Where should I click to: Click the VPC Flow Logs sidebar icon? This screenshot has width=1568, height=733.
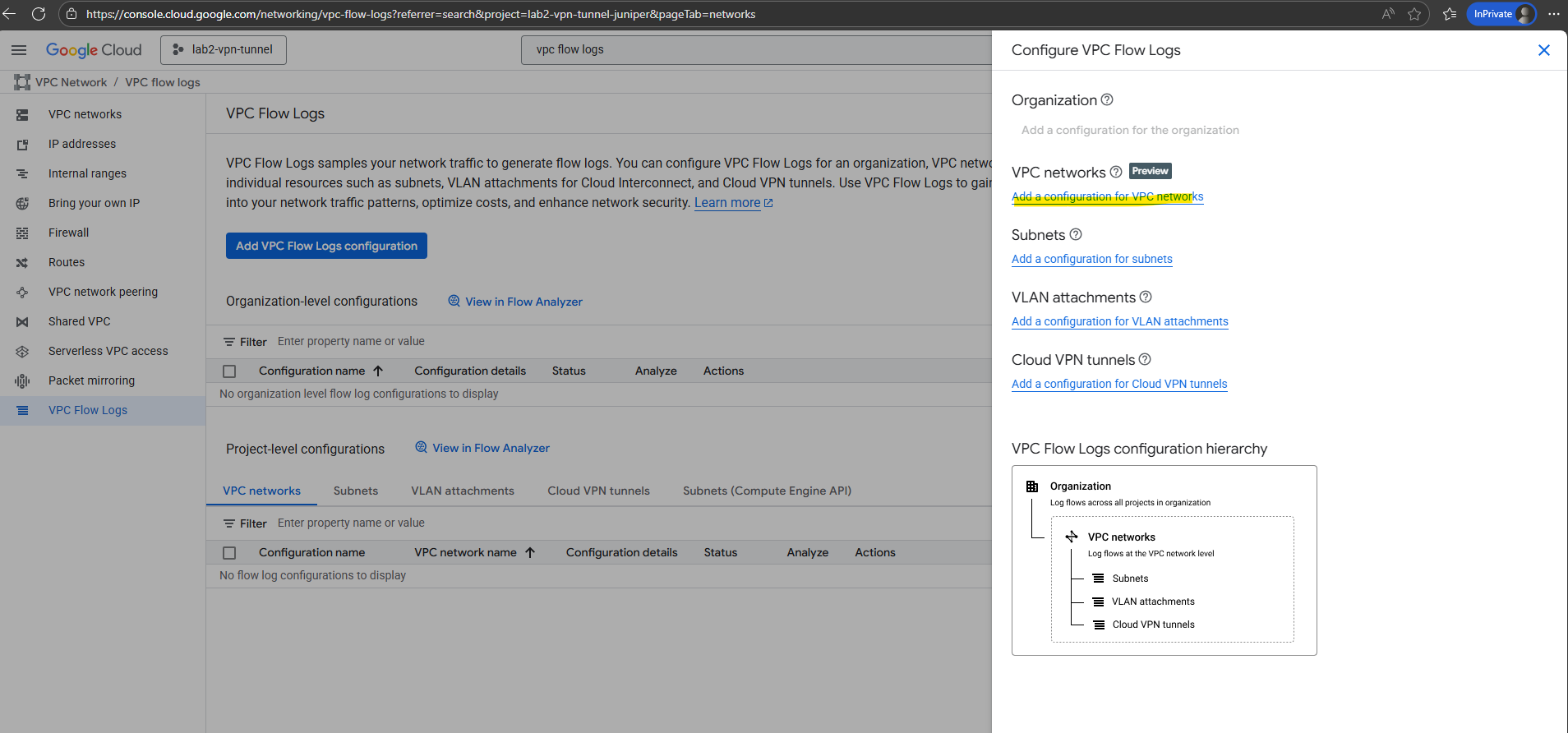click(x=22, y=411)
